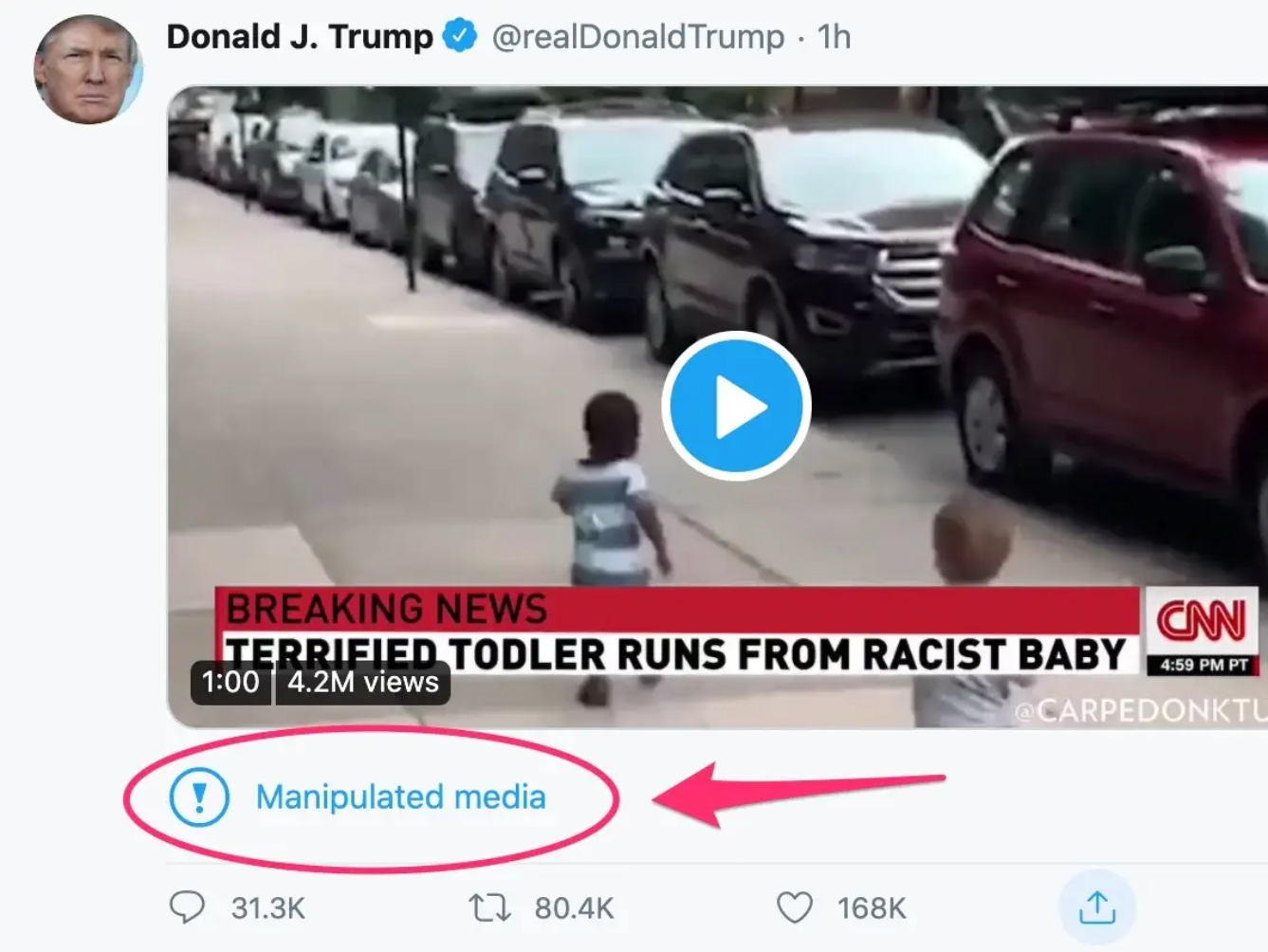
Task: Click the blue verified badge
Action: pos(461,36)
